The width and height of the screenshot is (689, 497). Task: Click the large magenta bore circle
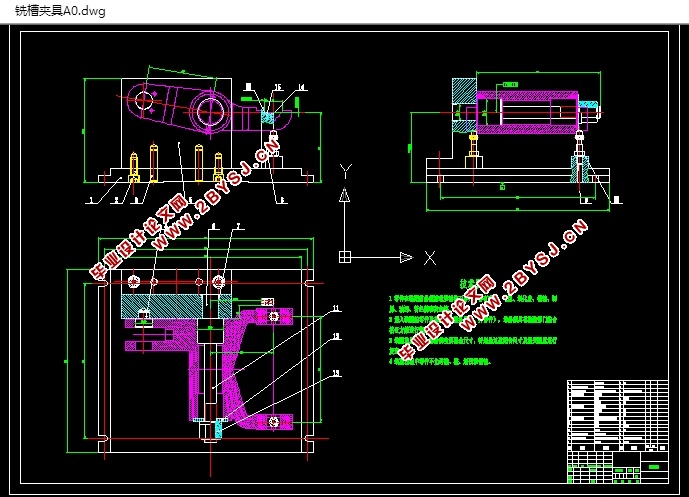(210, 112)
